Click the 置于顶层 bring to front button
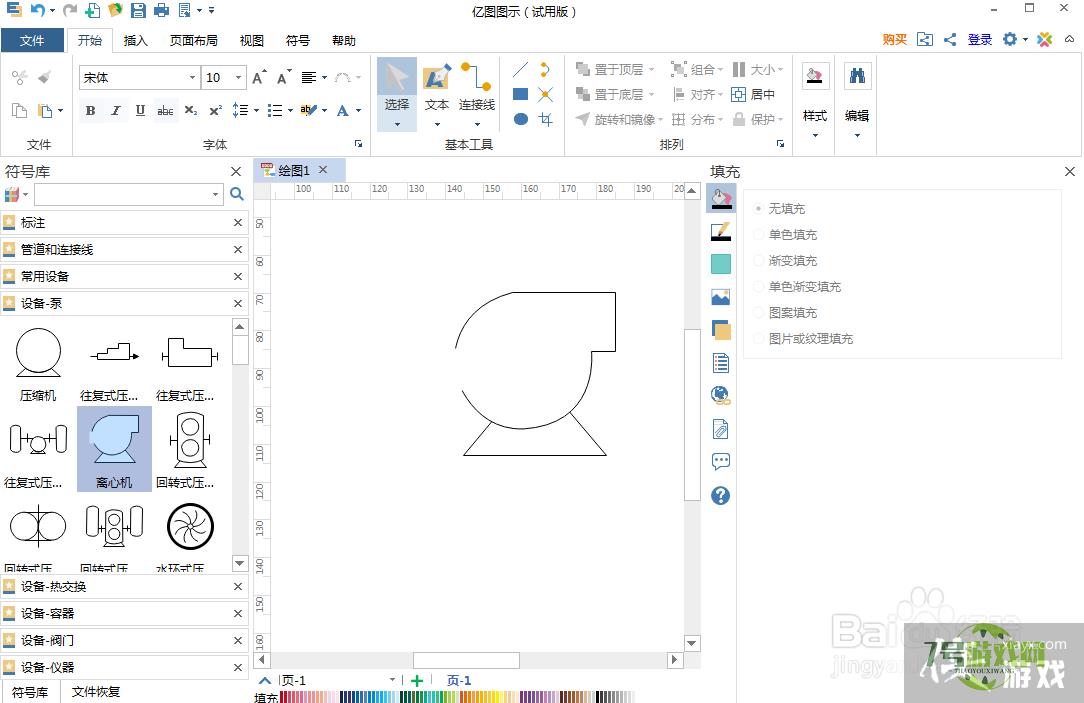 [615, 69]
